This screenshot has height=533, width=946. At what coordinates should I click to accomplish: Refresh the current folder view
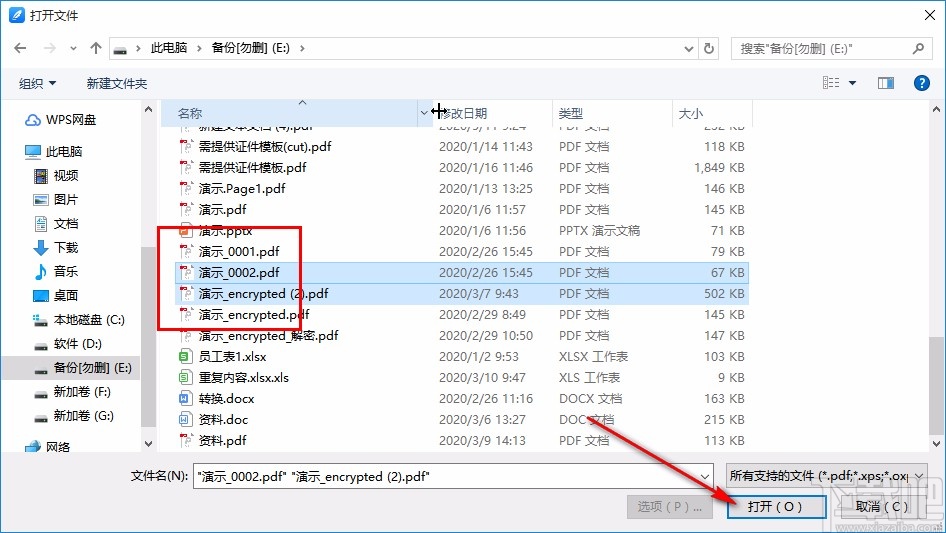tap(710, 48)
